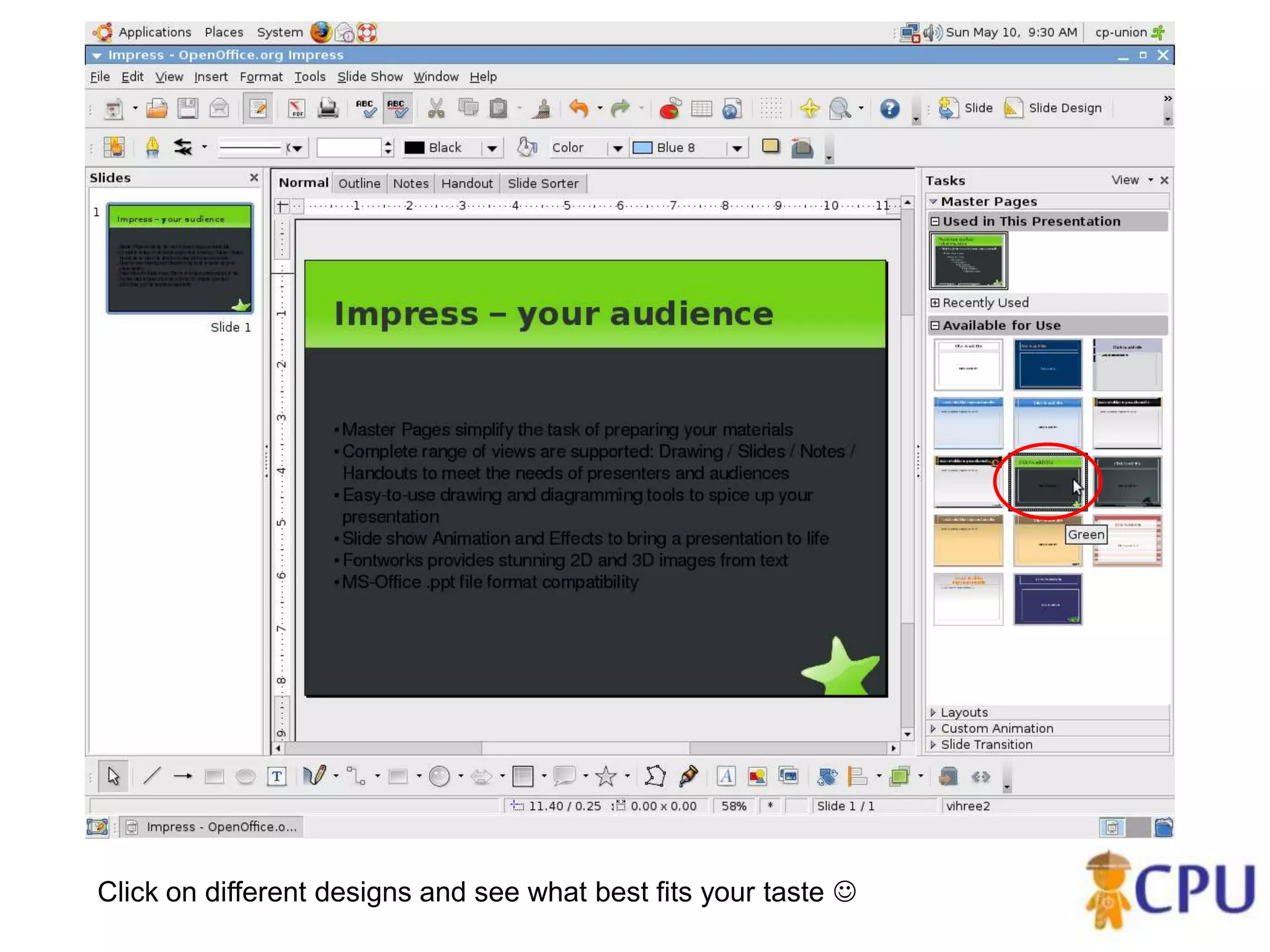Click the Open document folder icon
Viewport: 1270px width, 952px height.
(157, 109)
